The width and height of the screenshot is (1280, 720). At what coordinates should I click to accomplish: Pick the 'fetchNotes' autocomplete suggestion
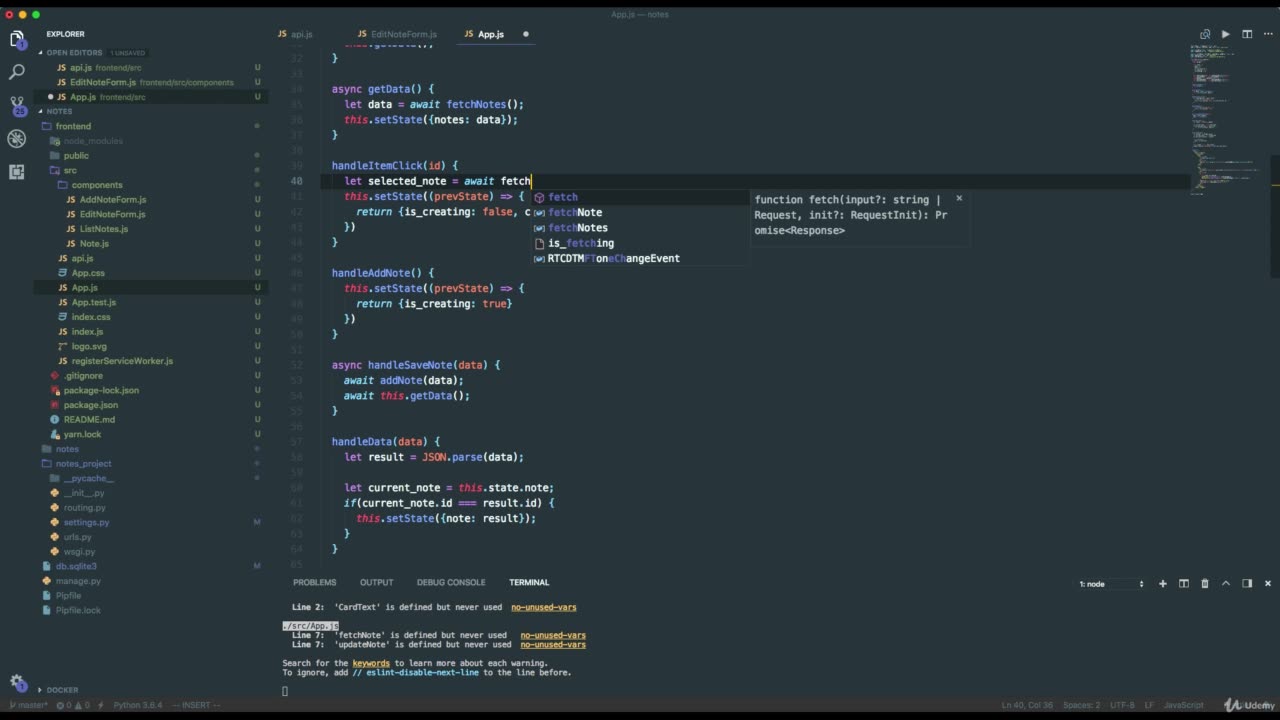coord(640,228)
